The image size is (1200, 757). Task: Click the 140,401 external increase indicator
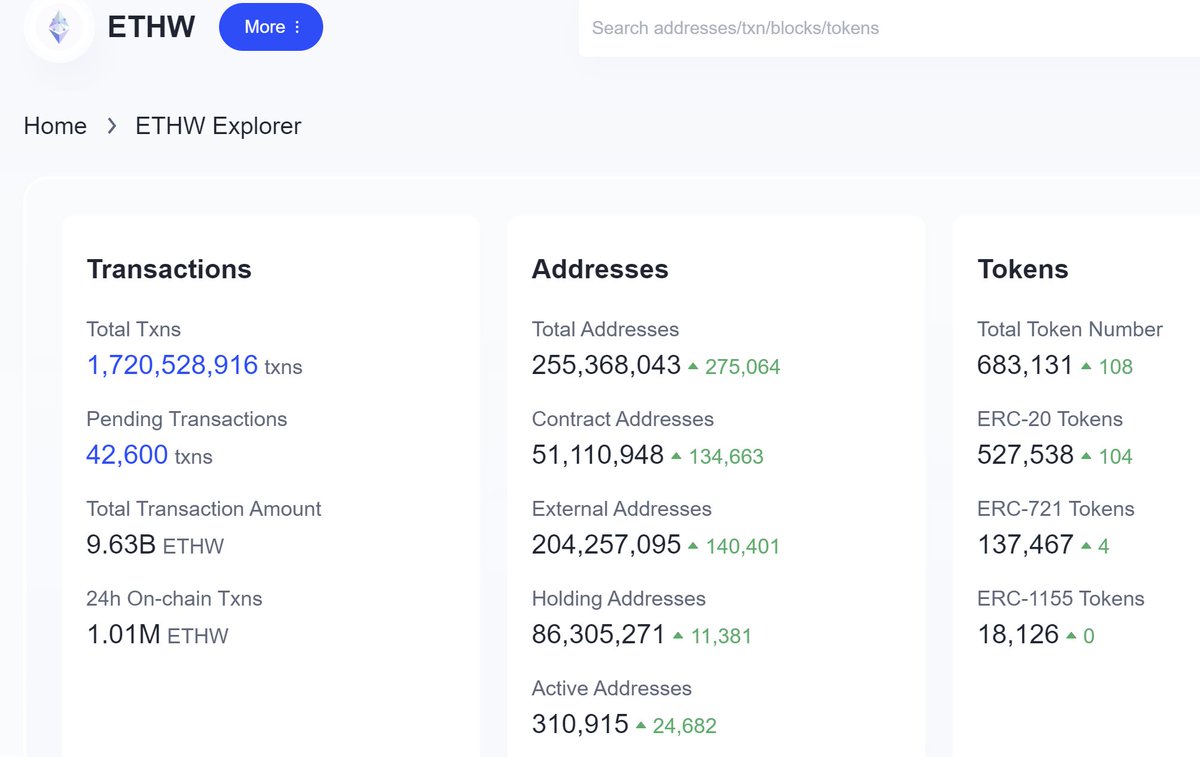coord(734,547)
